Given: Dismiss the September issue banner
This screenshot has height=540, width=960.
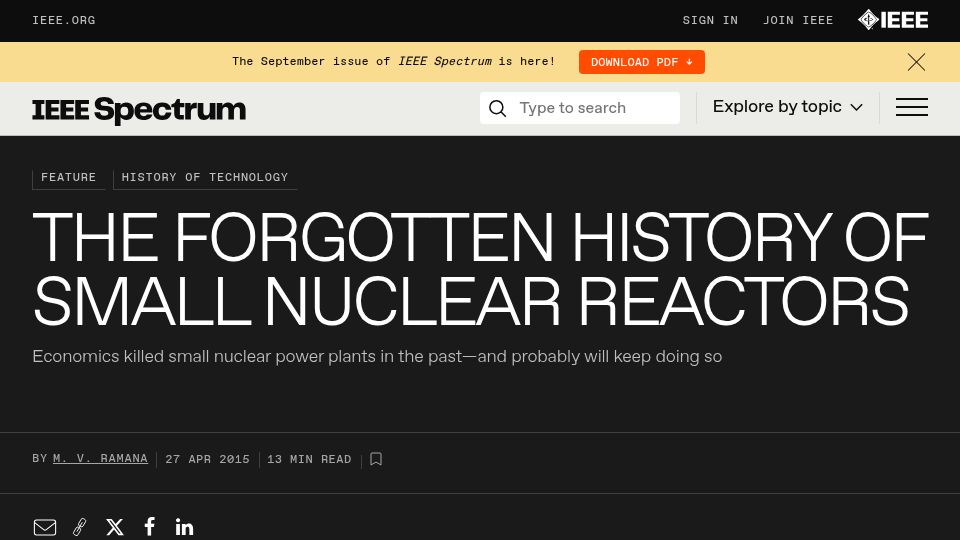Looking at the screenshot, I should click(x=916, y=62).
